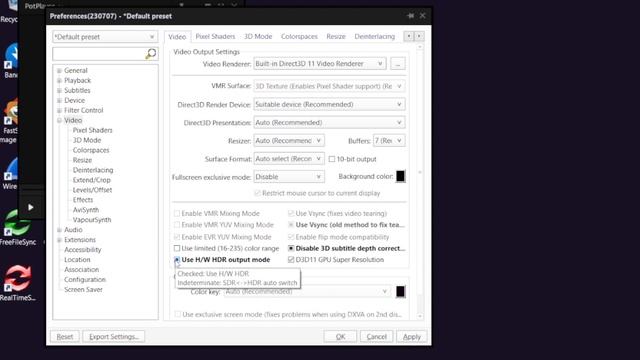Toggle Disable 3D subtitle depth correction
The image size is (640, 360).
(291, 248)
